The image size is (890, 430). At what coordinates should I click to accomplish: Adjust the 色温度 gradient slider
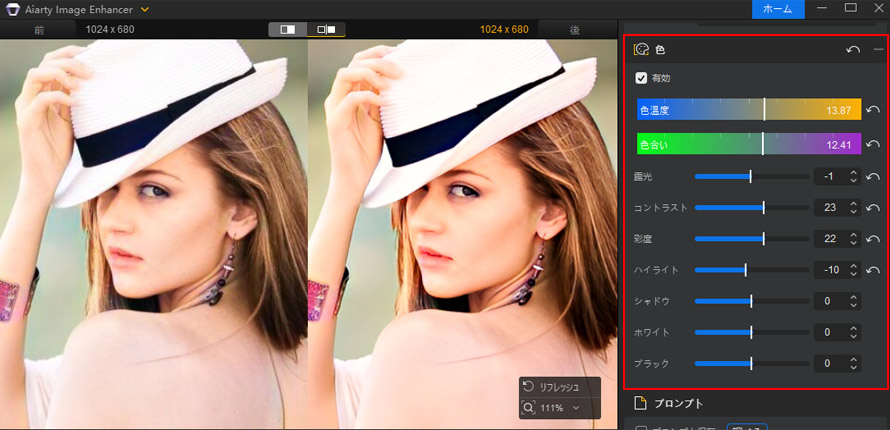(749, 109)
